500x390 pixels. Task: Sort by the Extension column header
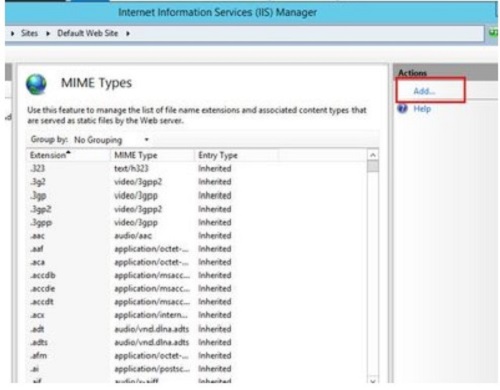[68, 155]
